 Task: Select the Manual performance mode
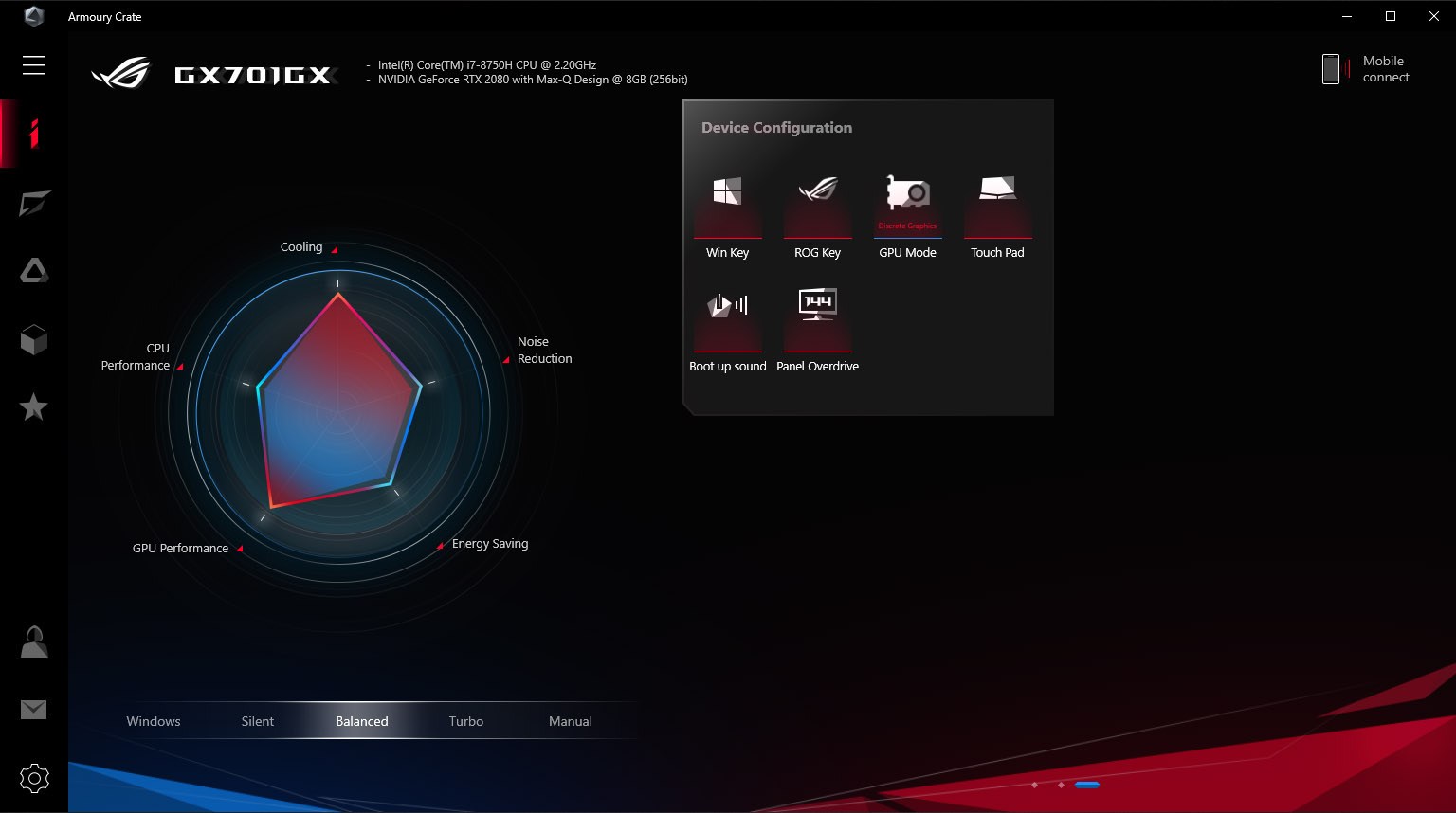point(571,721)
